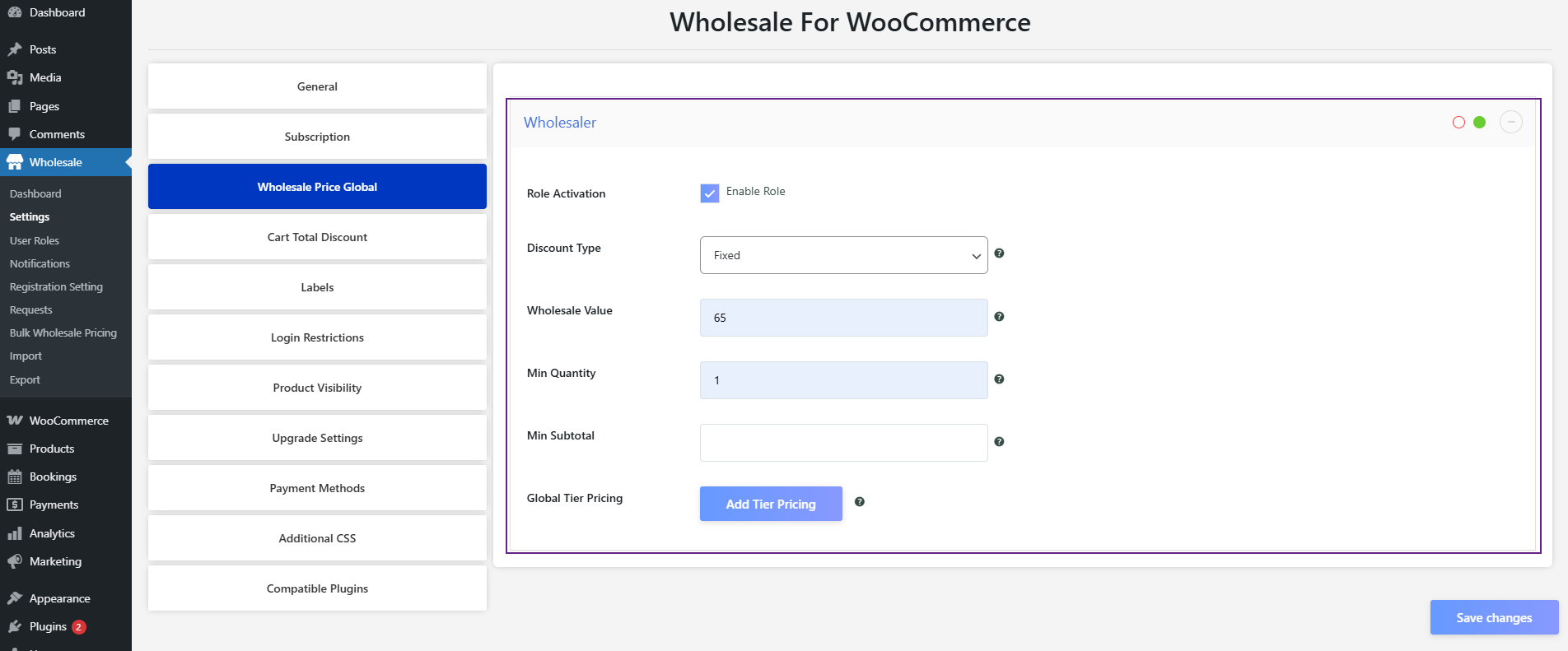The height and width of the screenshot is (651, 1568).
Task: Open Registration Setting submenu link
Action: (x=56, y=286)
